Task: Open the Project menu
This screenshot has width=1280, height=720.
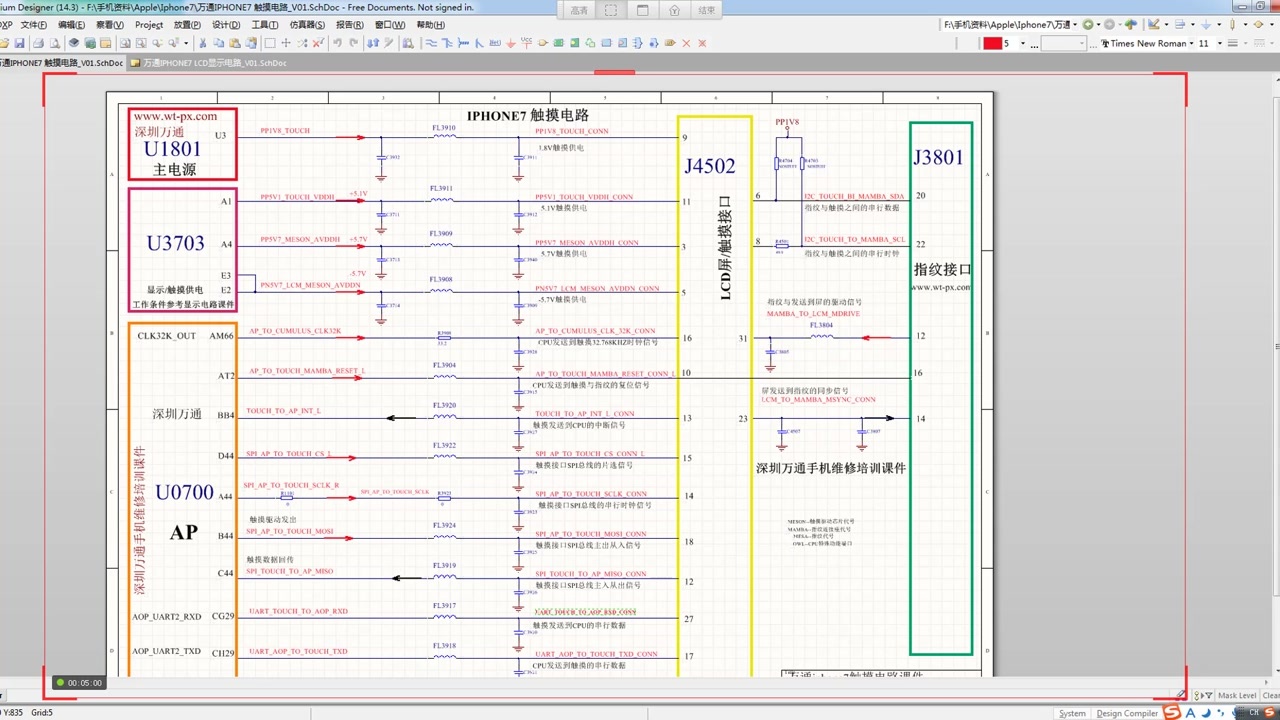Action: (149, 24)
